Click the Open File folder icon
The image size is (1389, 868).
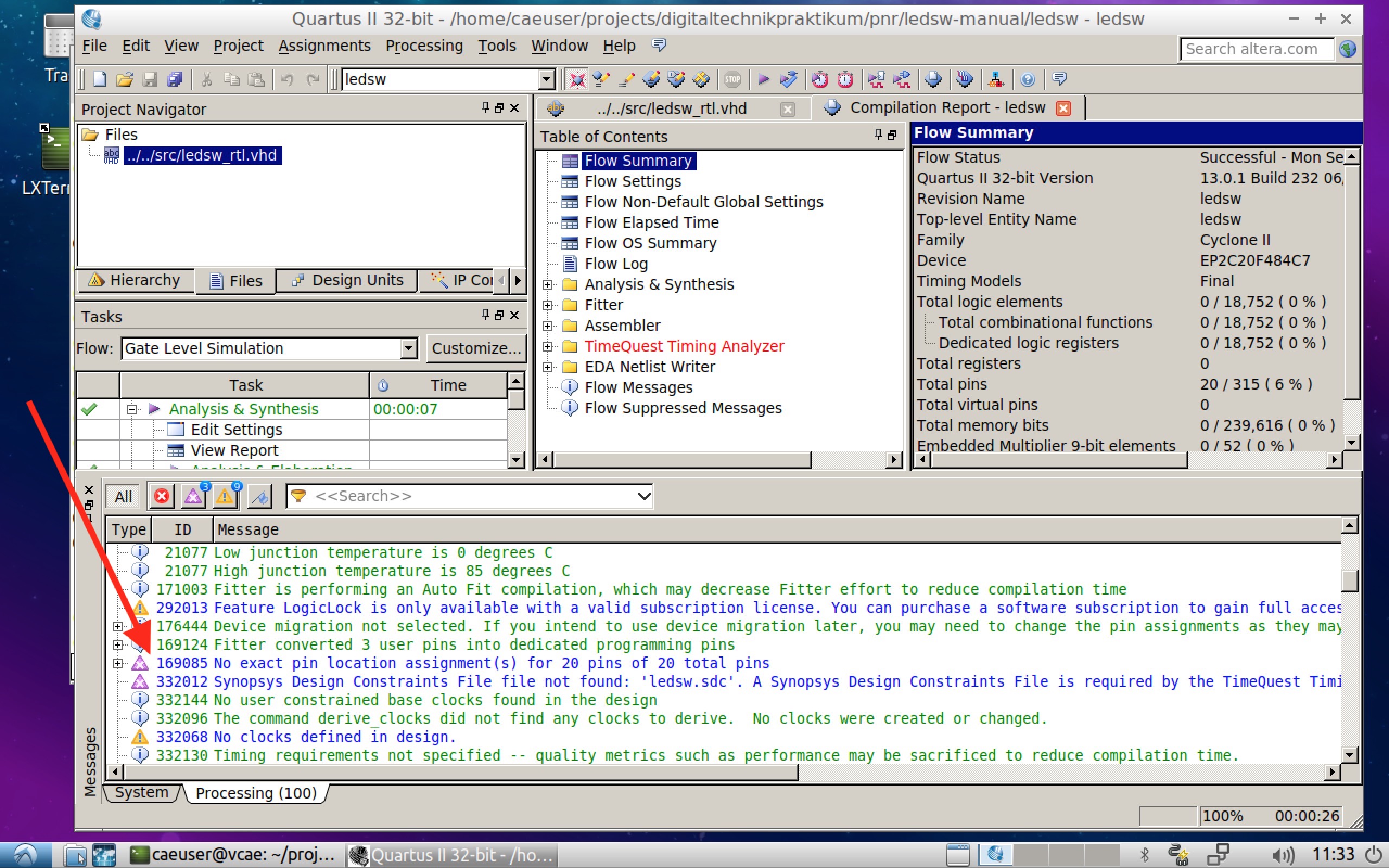click(125, 79)
